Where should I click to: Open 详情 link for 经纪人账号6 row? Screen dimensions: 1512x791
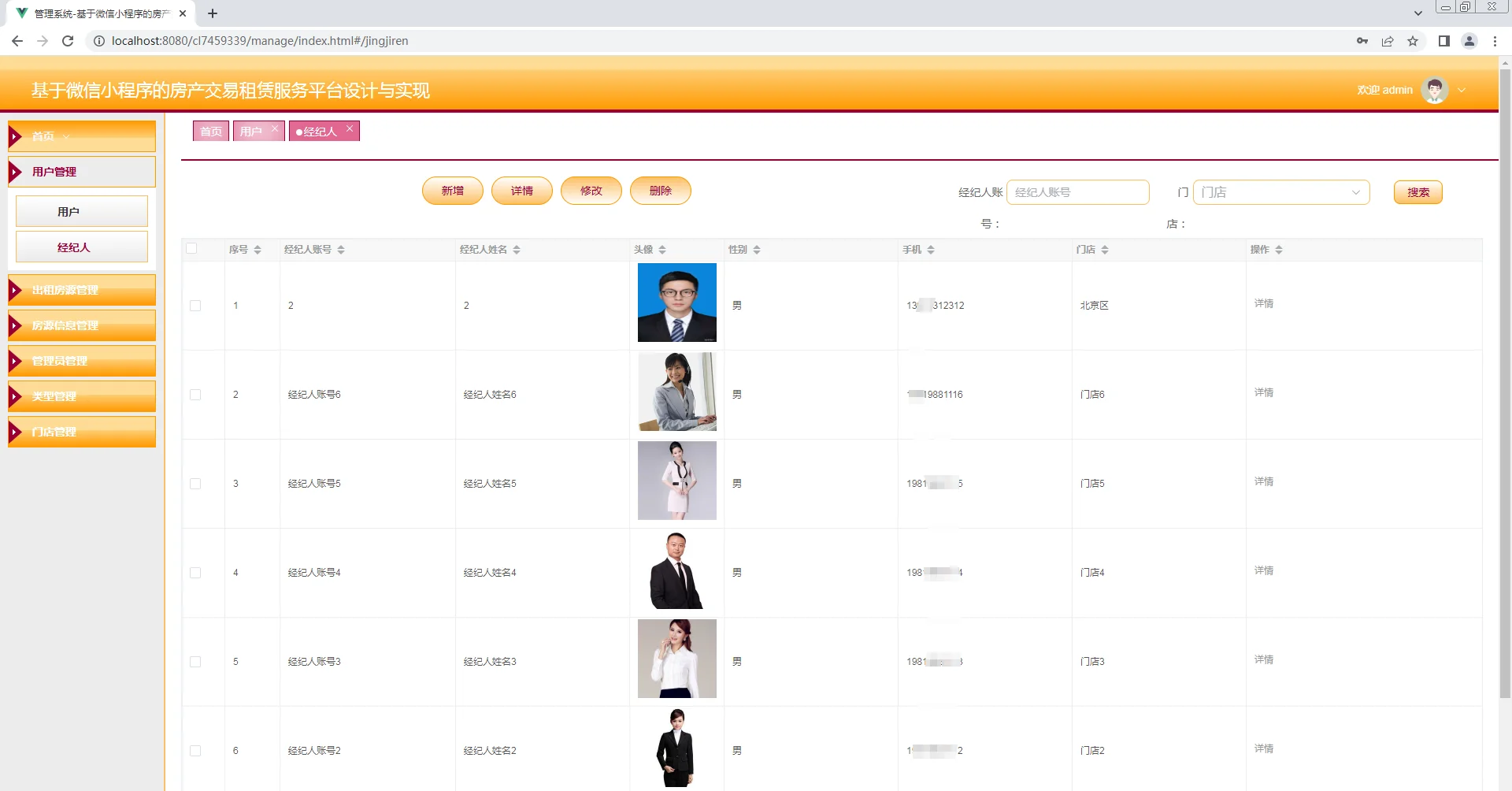pyautogui.click(x=1264, y=392)
